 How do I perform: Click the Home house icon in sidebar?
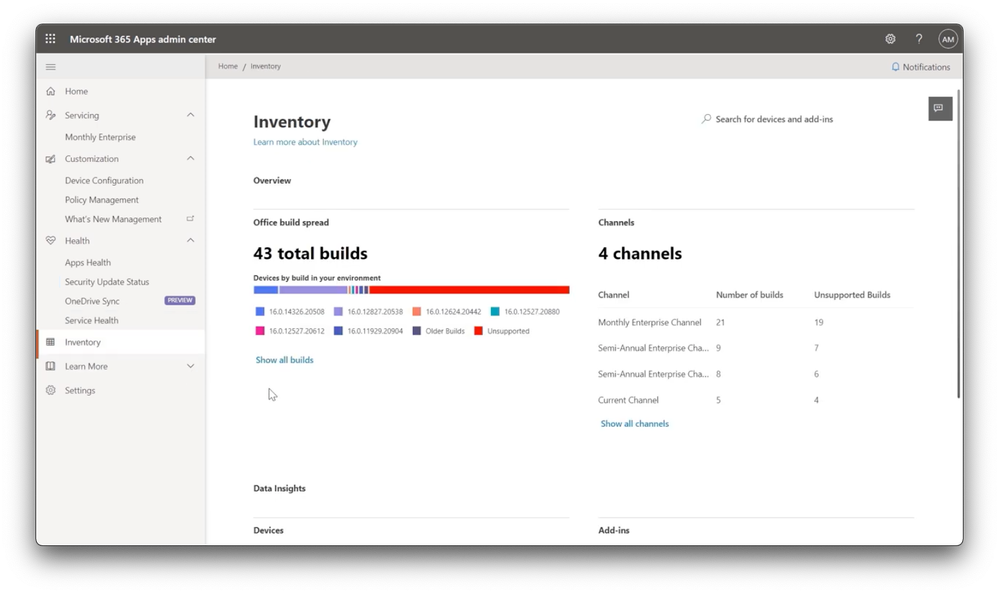(51, 91)
